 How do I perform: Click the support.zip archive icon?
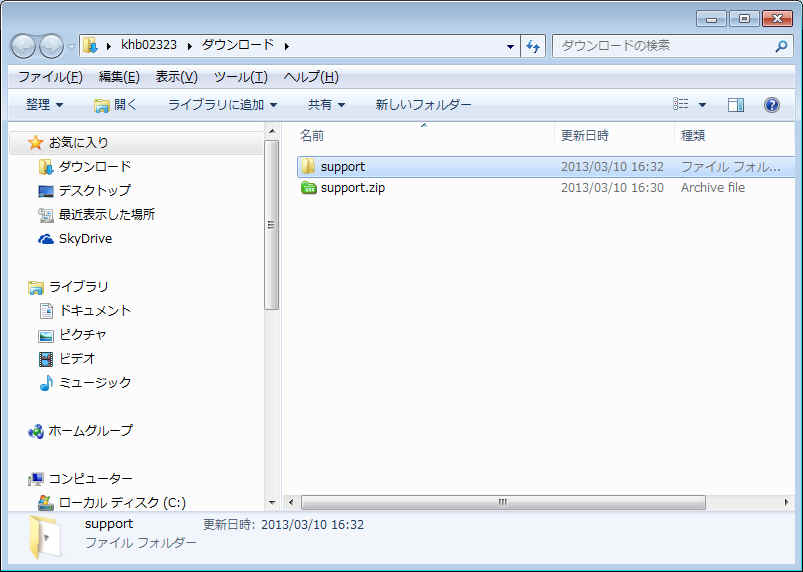click(x=308, y=187)
